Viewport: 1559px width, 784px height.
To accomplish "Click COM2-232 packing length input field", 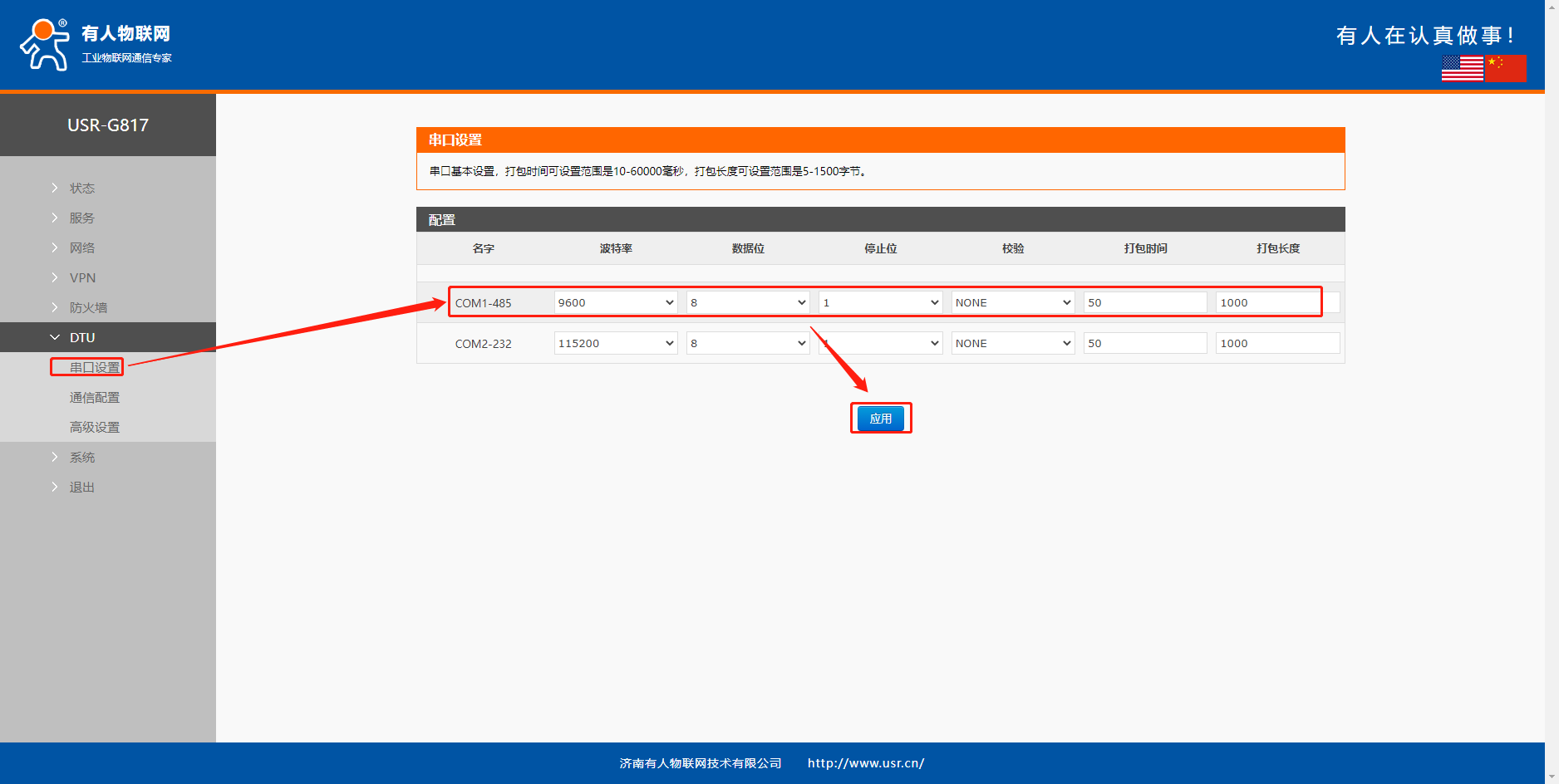I will [x=1276, y=343].
